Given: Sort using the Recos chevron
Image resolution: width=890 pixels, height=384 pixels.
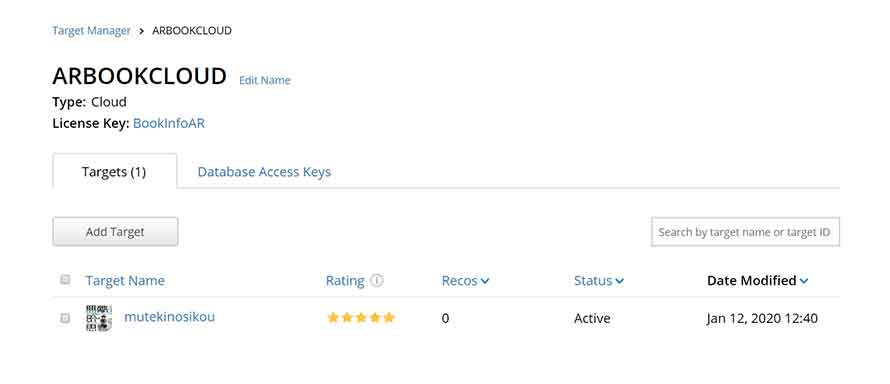Looking at the screenshot, I should 485,281.
